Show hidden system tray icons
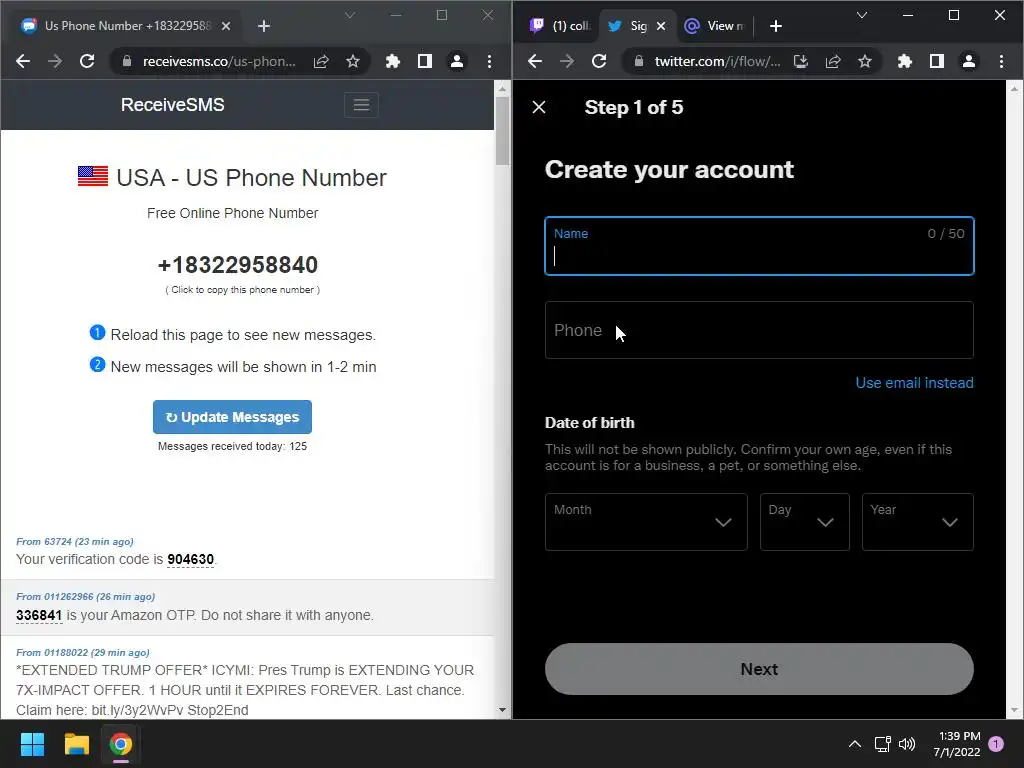This screenshot has height=768, width=1024. tap(854, 744)
